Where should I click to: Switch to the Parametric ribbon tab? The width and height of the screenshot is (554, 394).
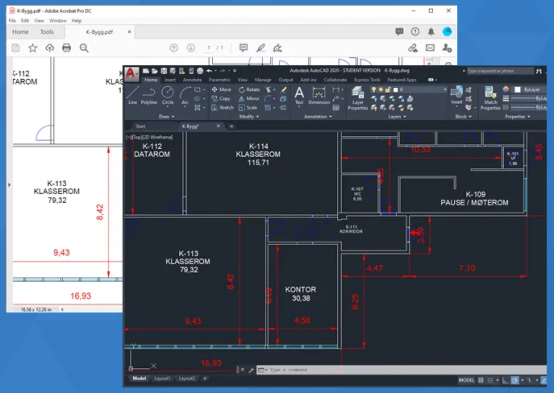[219, 80]
